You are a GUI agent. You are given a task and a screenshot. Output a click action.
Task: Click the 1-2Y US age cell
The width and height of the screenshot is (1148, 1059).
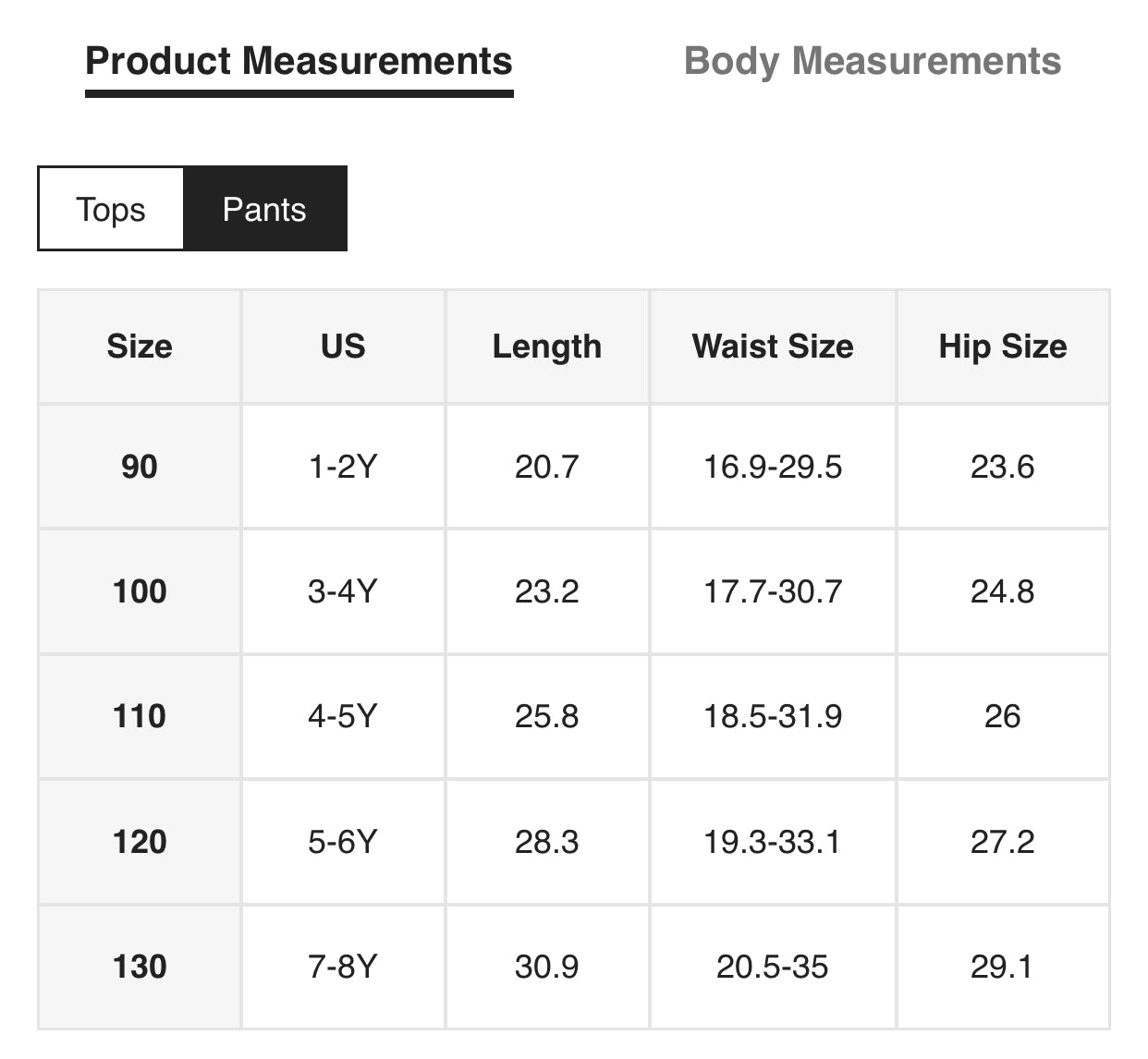point(343,467)
